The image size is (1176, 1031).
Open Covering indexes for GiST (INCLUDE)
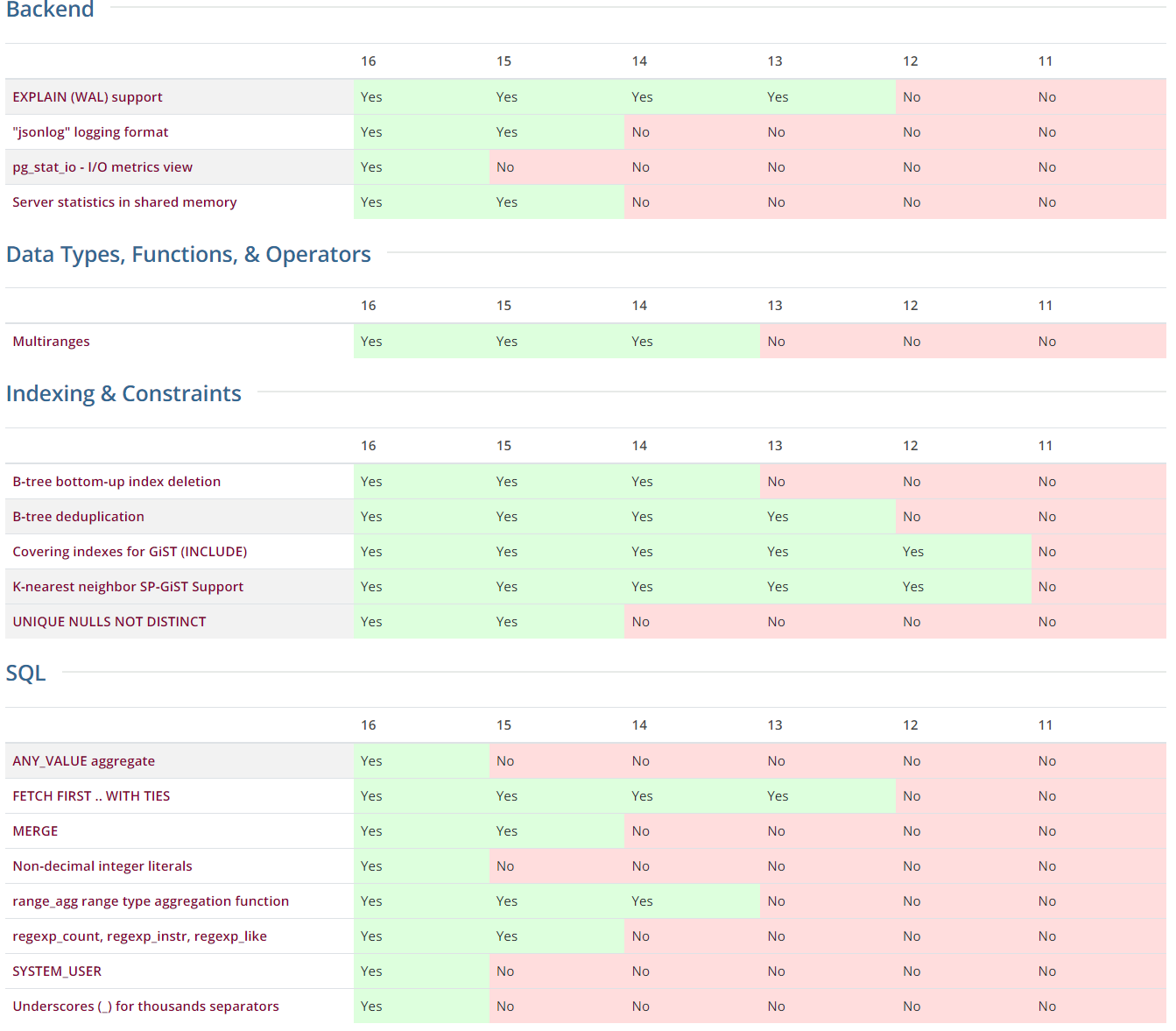coord(130,552)
